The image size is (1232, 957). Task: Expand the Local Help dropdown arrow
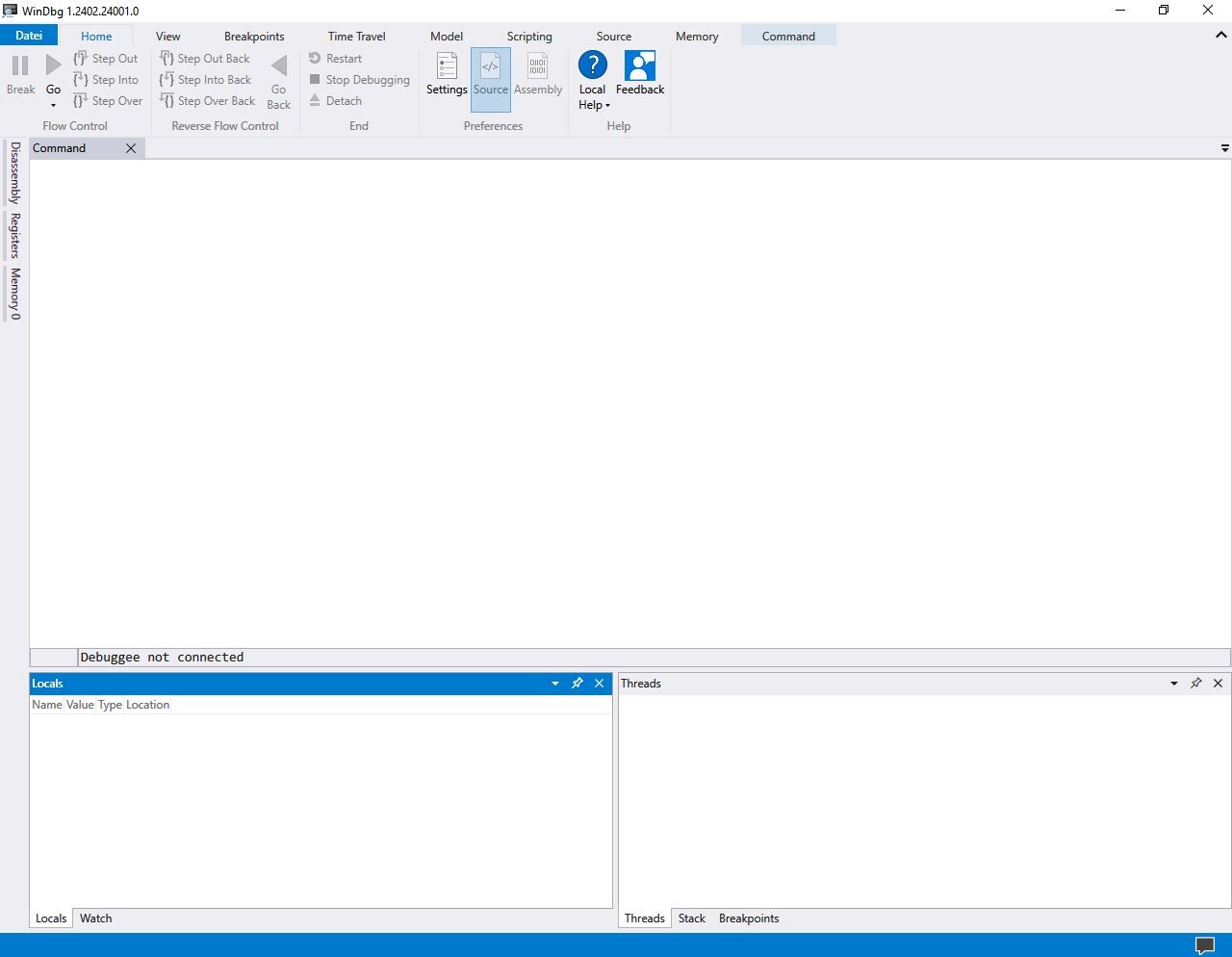(607, 106)
